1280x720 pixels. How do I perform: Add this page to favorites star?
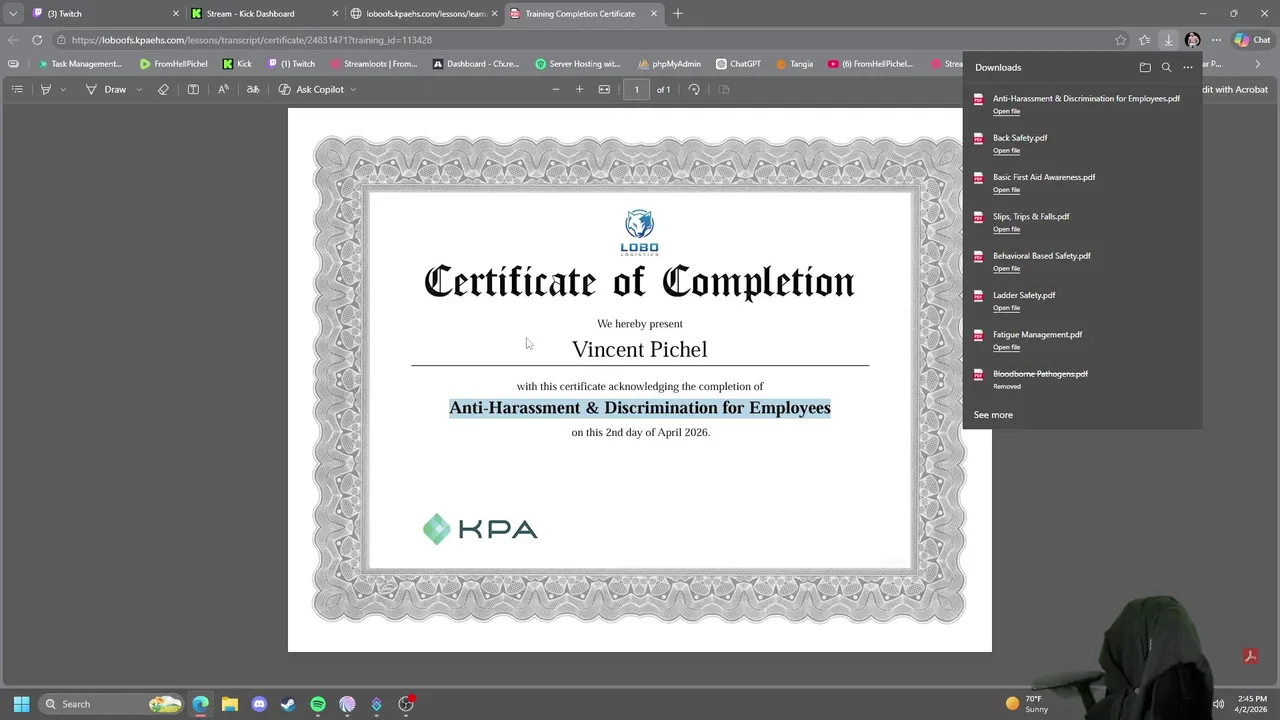(x=1120, y=40)
